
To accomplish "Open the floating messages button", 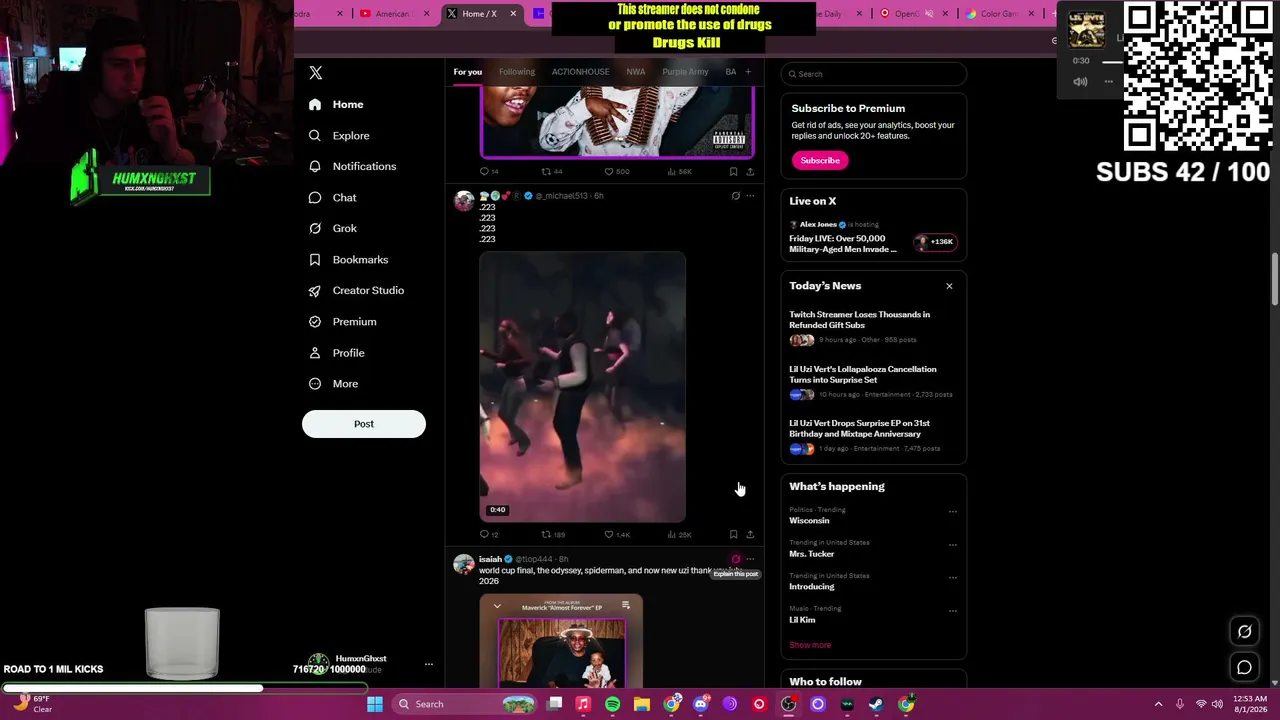I will point(1244,667).
